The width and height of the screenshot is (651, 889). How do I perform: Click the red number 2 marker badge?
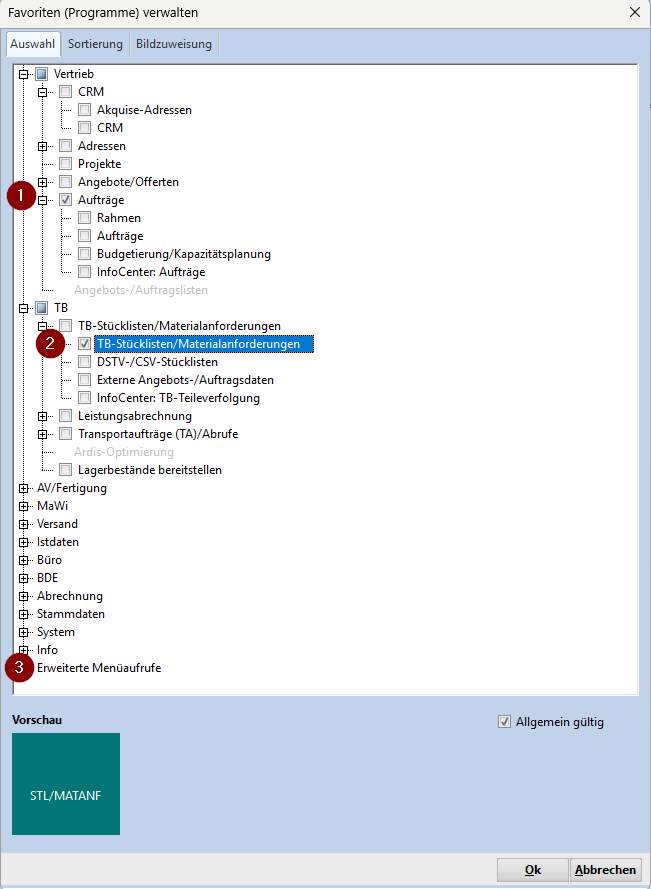pyautogui.click(x=51, y=344)
